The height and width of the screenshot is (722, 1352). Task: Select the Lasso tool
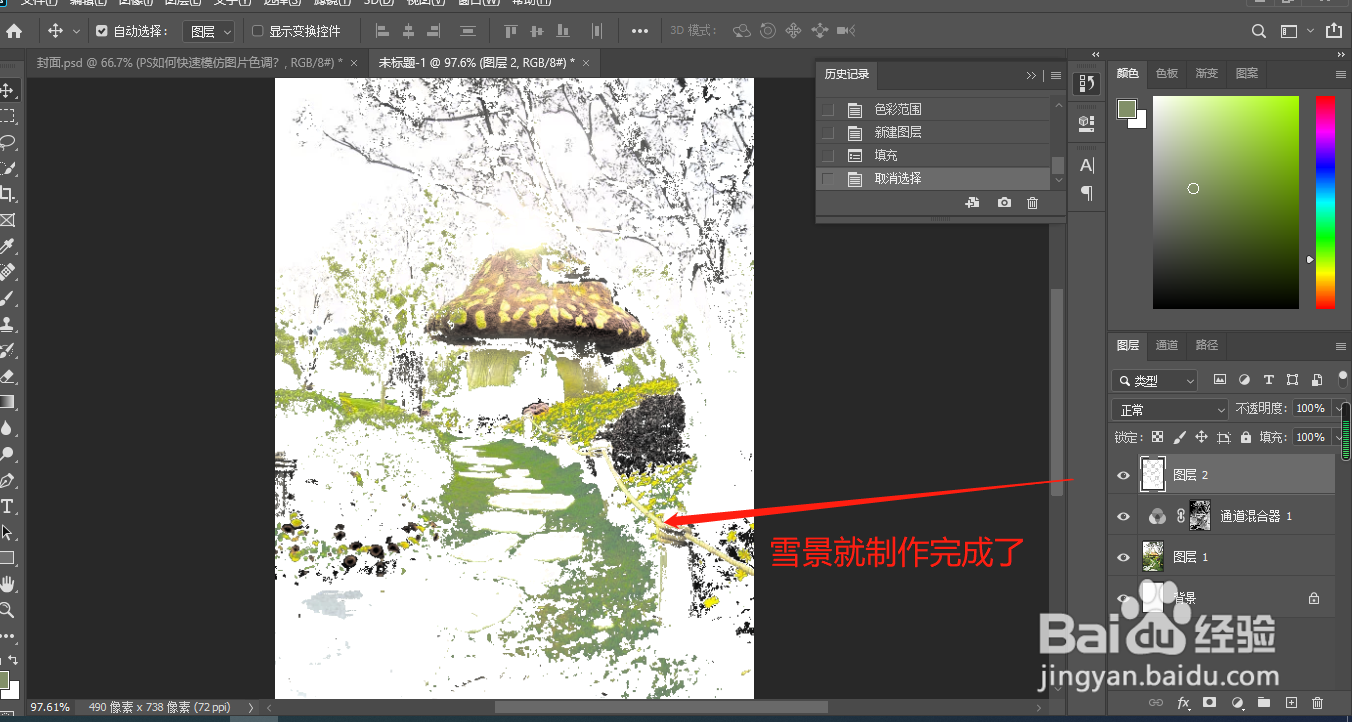click(7, 142)
